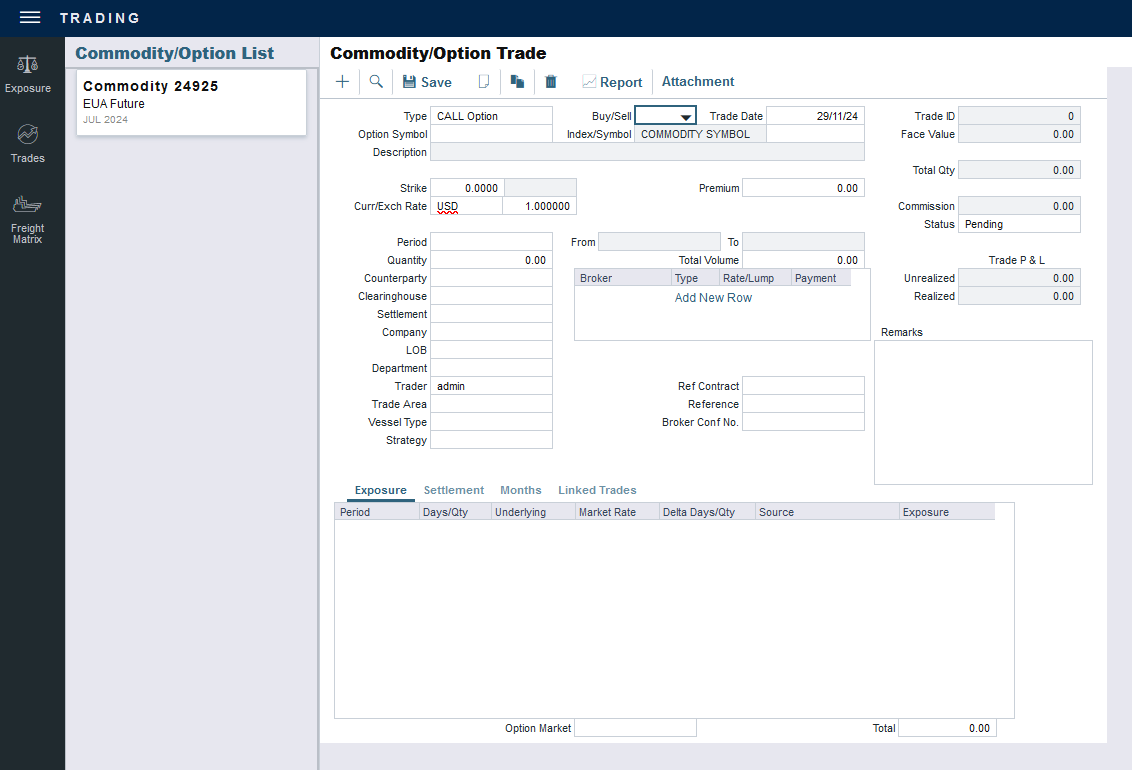Click the Report button

click(x=612, y=82)
